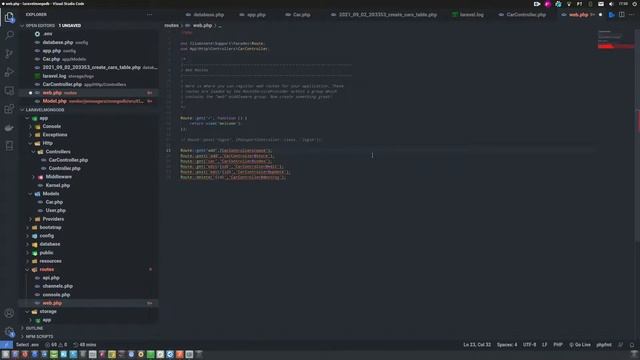
Task: Click the remote window indicator in status bar
Action: [6, 345]
